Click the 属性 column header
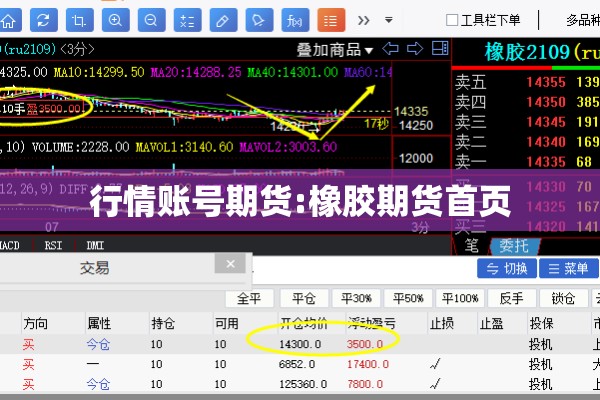600x400 pixels. [99, 324]
